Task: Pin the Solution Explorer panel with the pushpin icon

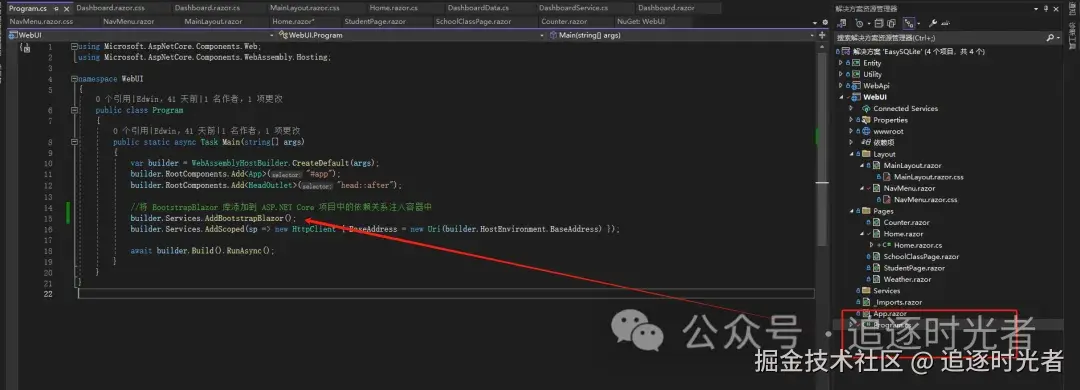Action: [1046, 9]
